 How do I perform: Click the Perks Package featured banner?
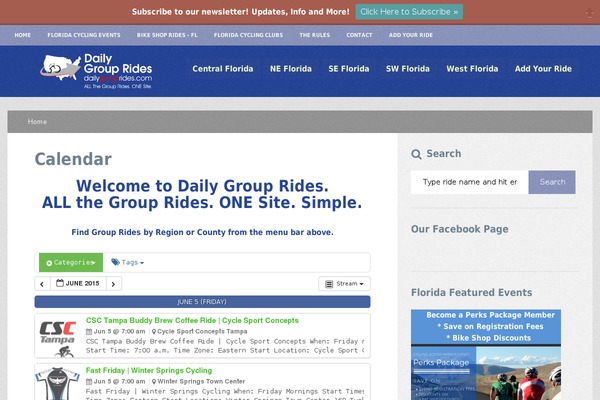(486, 355)
